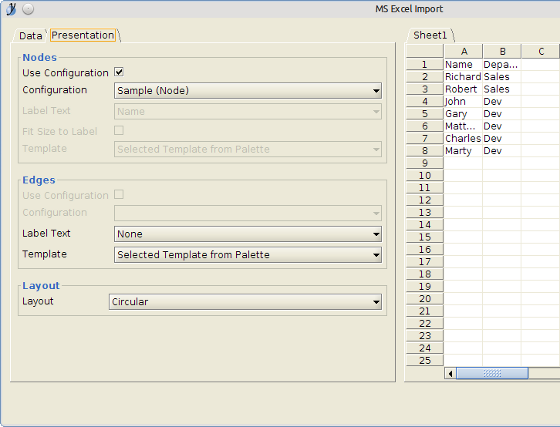Viewport: 560px width, 427px height.
Task: Click cell containing Robert
Action: click(463, 89)
